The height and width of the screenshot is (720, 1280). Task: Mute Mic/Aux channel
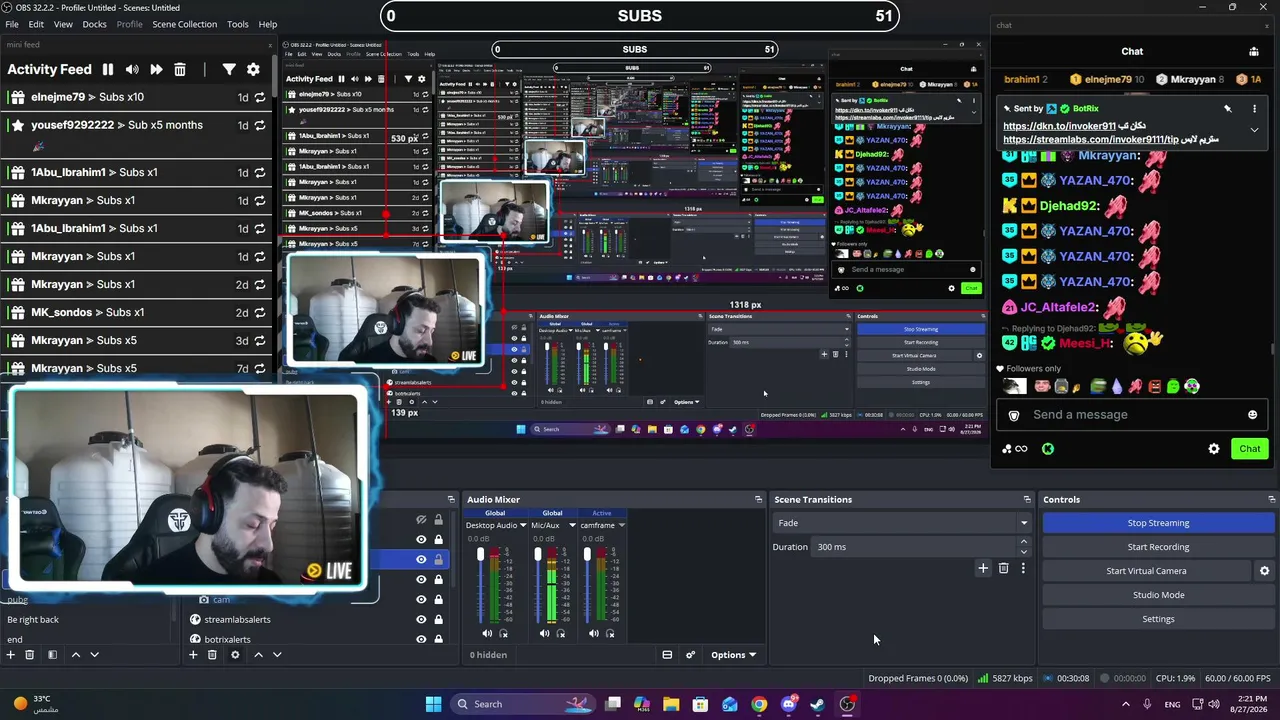tap(544, 633)
